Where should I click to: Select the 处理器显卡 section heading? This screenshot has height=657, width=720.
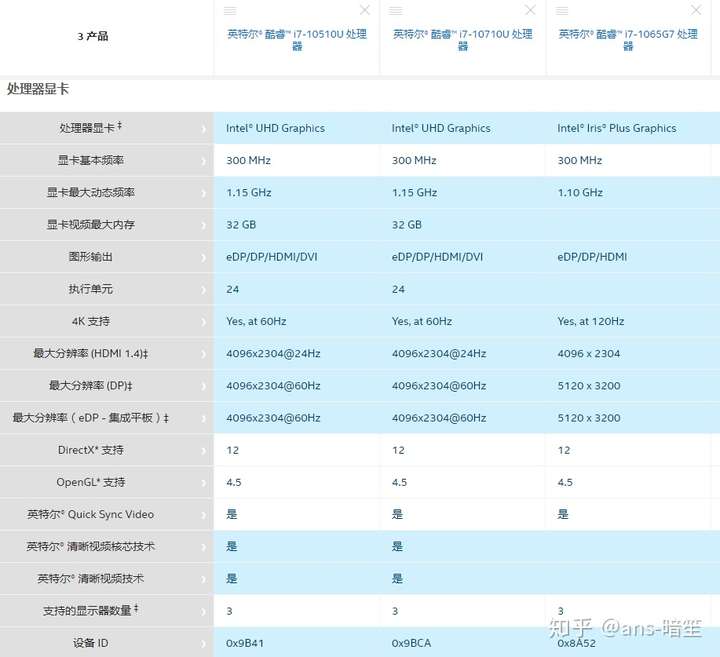(38, 89)
